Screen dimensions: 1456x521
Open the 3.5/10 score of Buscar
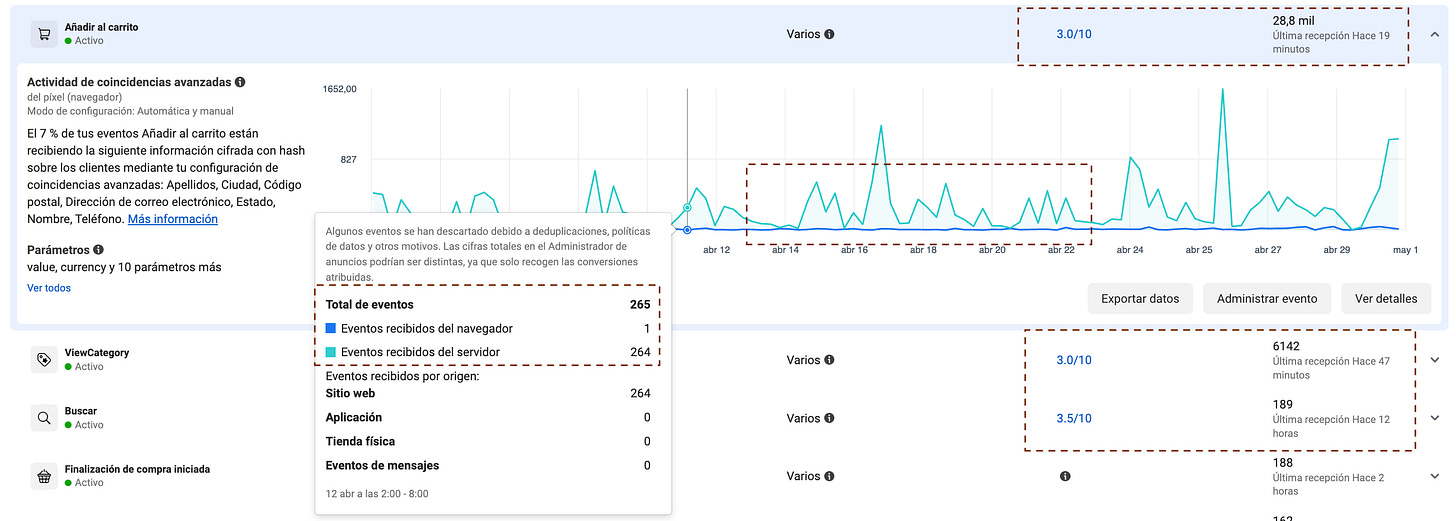point(1074,418)
